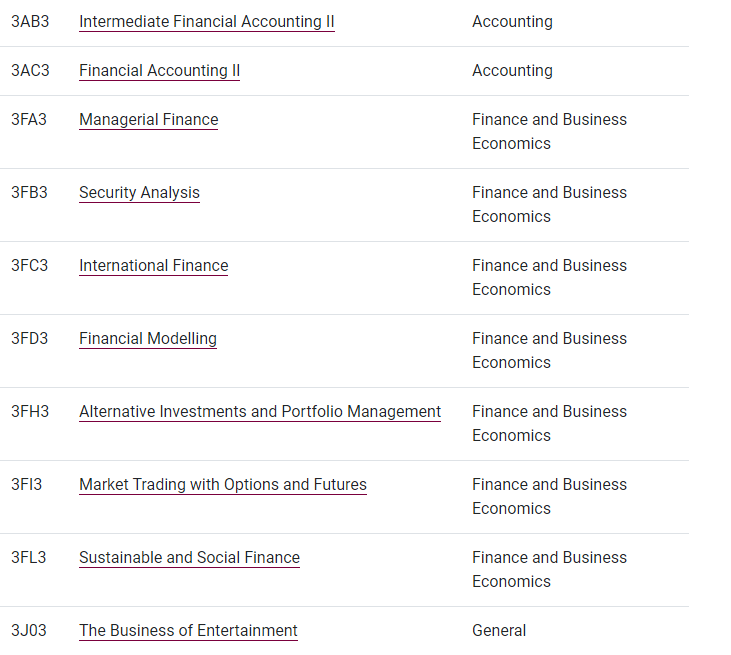Select course code 3AB3

(30, 21)
